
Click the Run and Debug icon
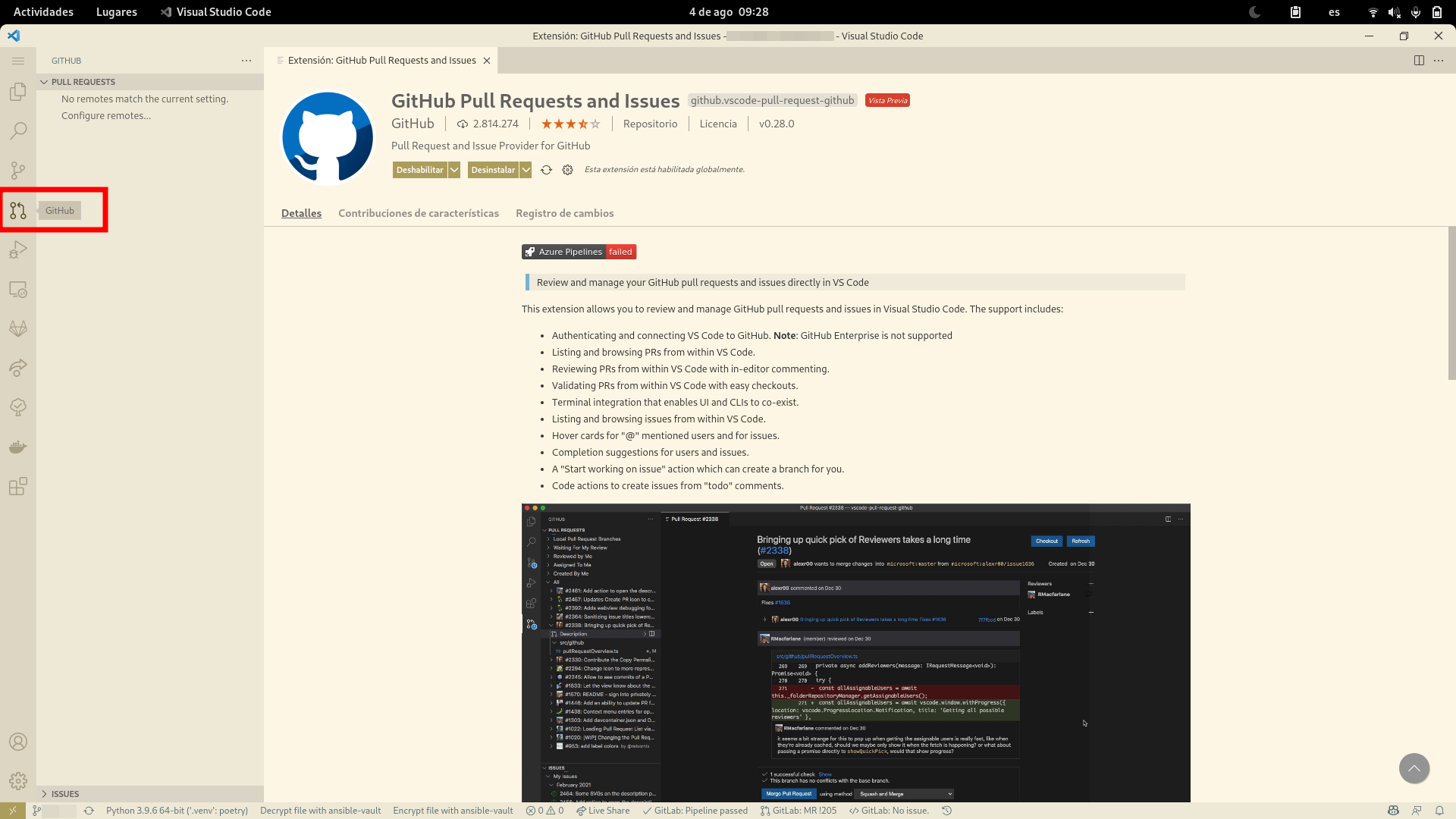[x=18, y=249]
